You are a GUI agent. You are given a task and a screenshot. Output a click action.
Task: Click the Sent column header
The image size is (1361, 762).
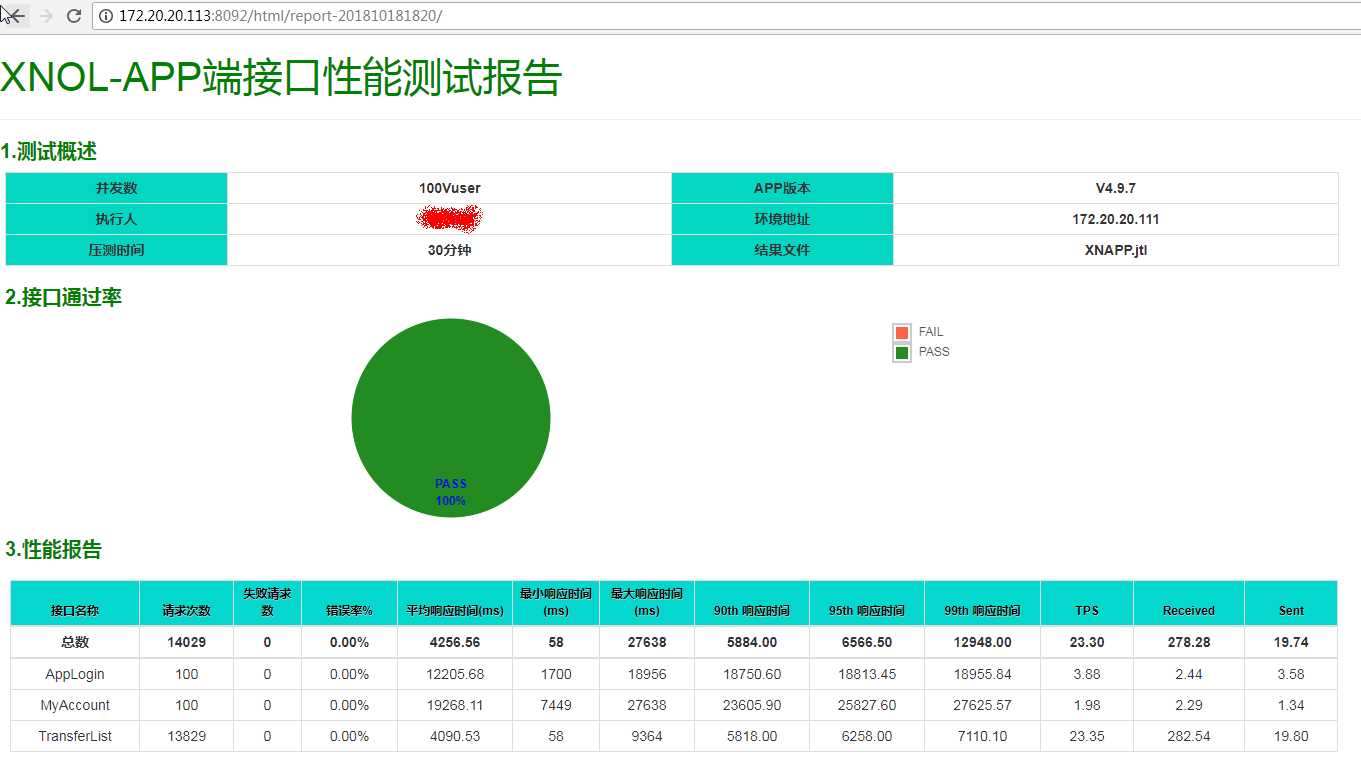[1291, 603]
